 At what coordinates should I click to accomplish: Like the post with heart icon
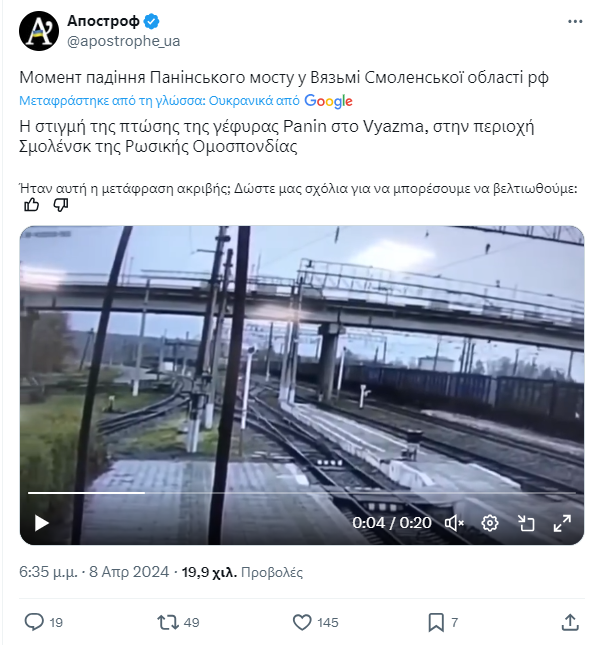click(x=302, y=622)
